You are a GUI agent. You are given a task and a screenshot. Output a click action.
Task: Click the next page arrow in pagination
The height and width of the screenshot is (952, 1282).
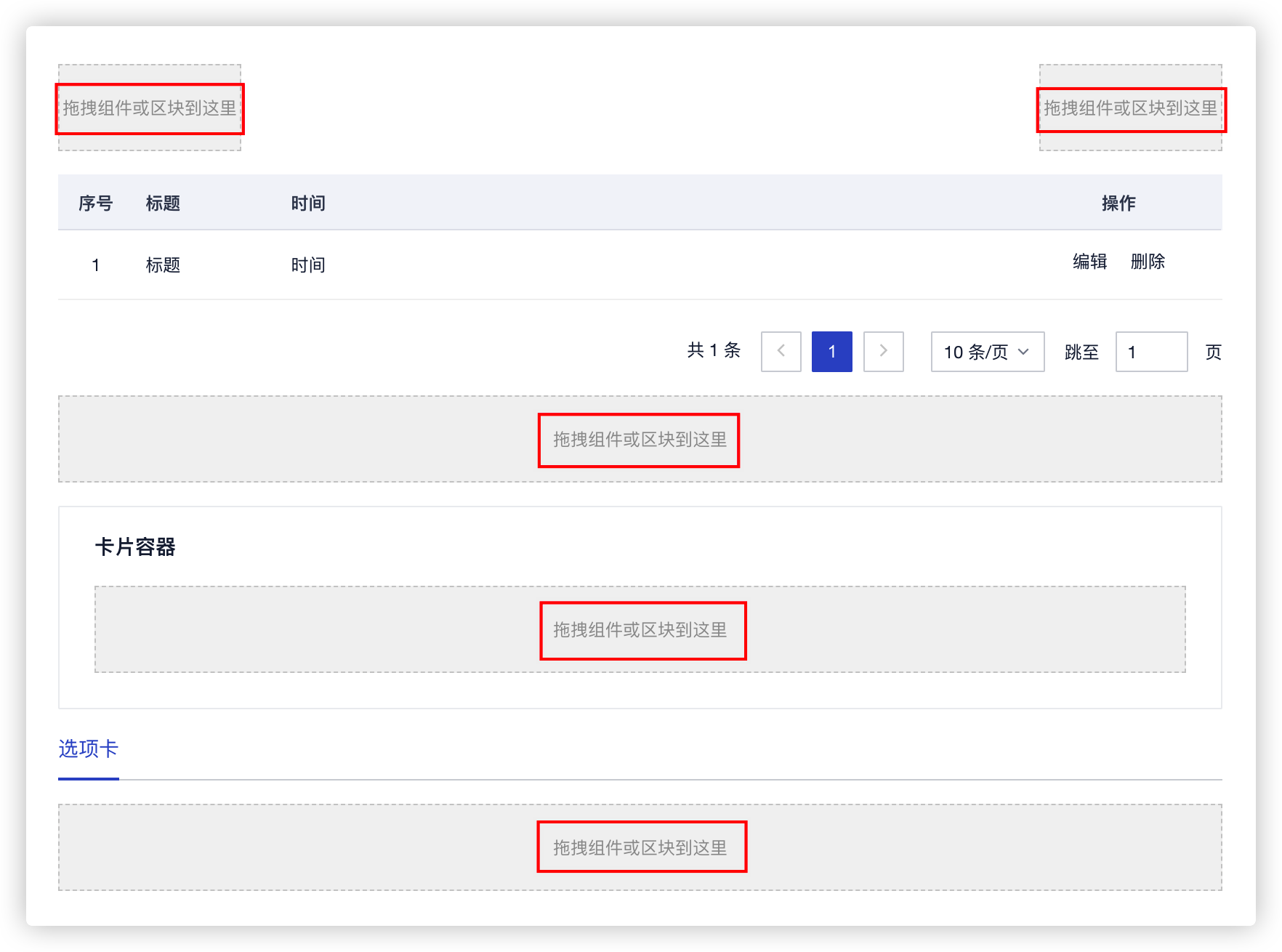coord(883,352)
